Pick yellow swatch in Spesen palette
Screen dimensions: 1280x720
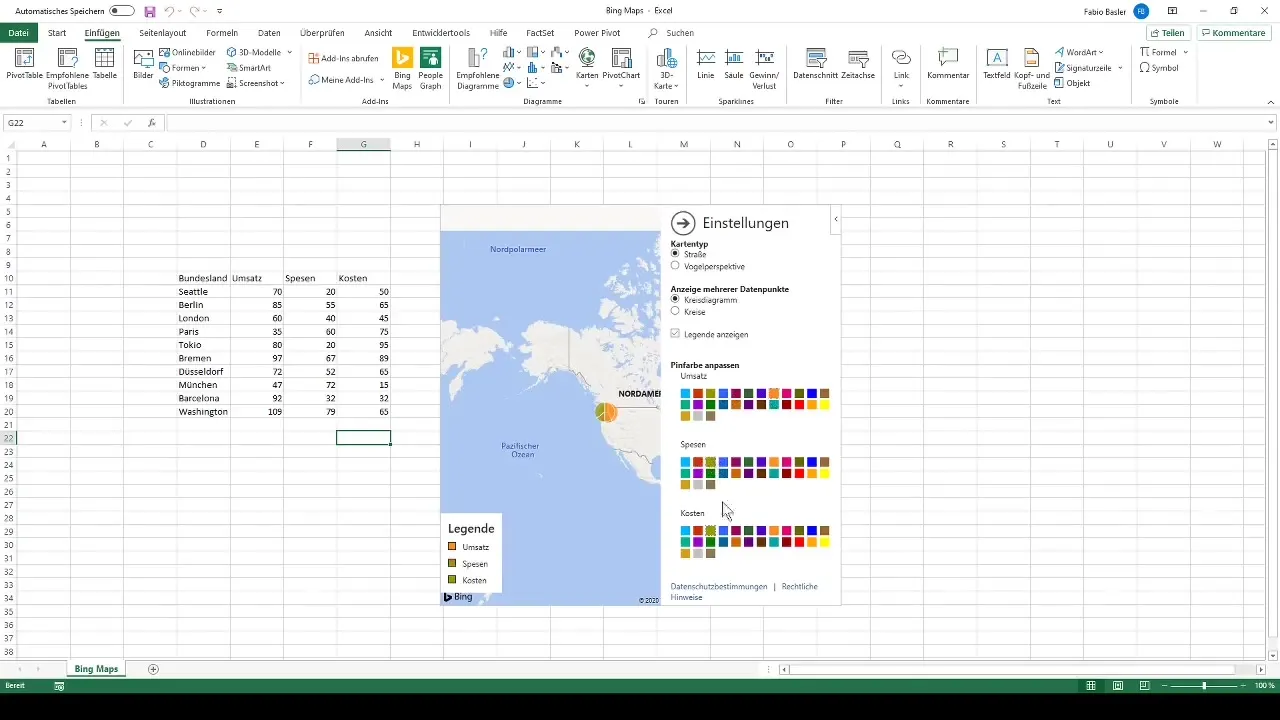click(x=824, y=473)
